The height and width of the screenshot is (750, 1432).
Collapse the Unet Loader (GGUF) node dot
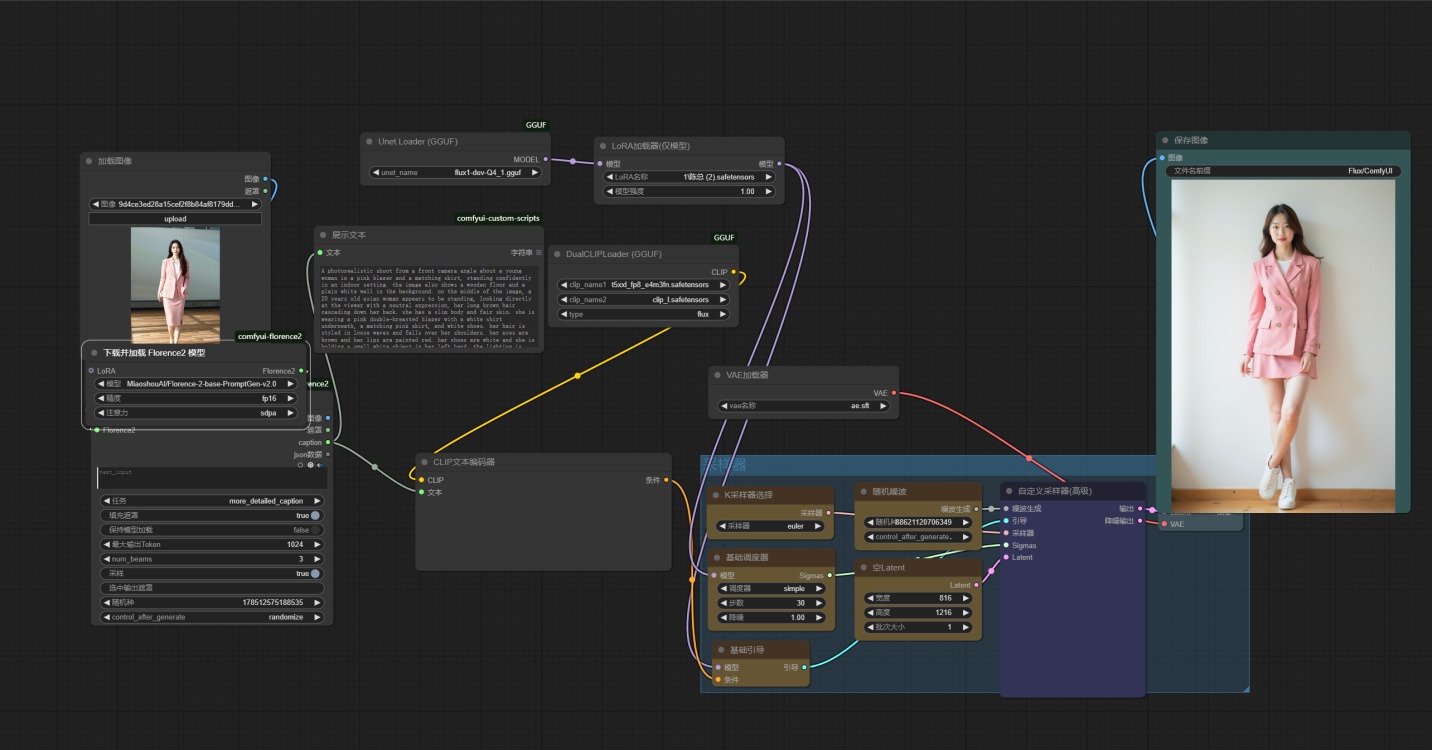pyautogui.click(x=369, y=142)
